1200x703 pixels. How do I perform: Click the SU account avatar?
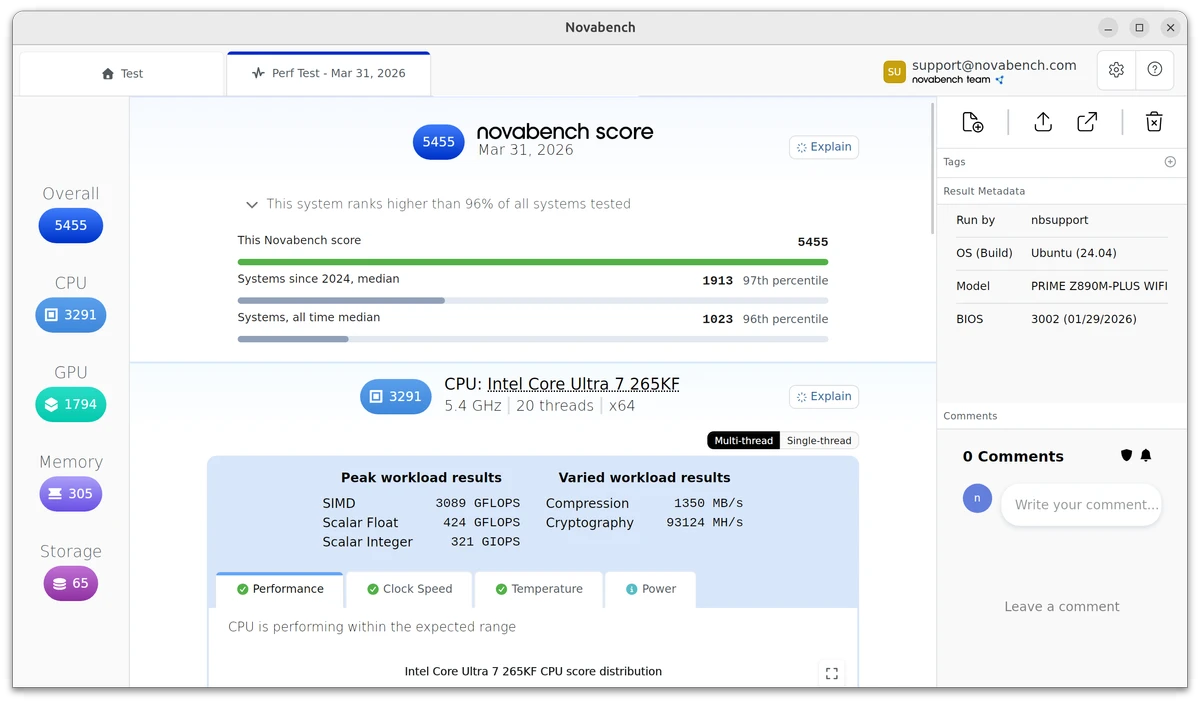[x=894, y=72]
